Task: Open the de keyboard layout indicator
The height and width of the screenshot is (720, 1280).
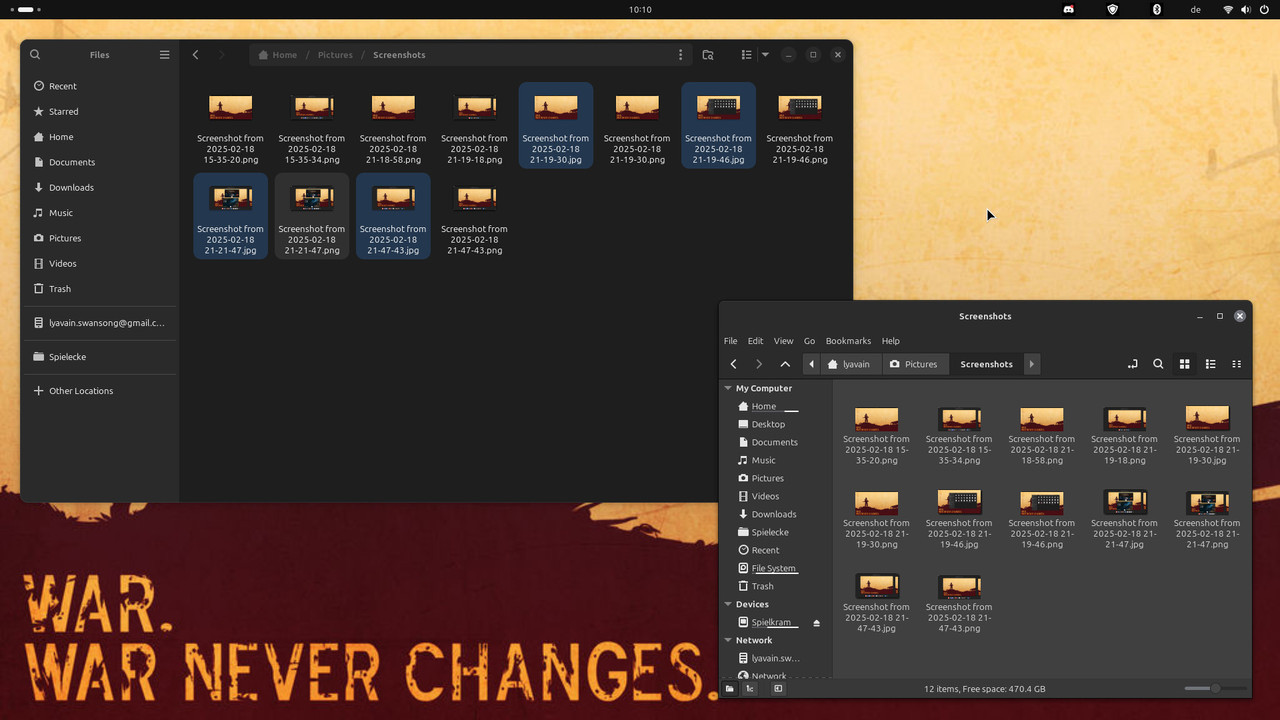Action: point(1196,9)
